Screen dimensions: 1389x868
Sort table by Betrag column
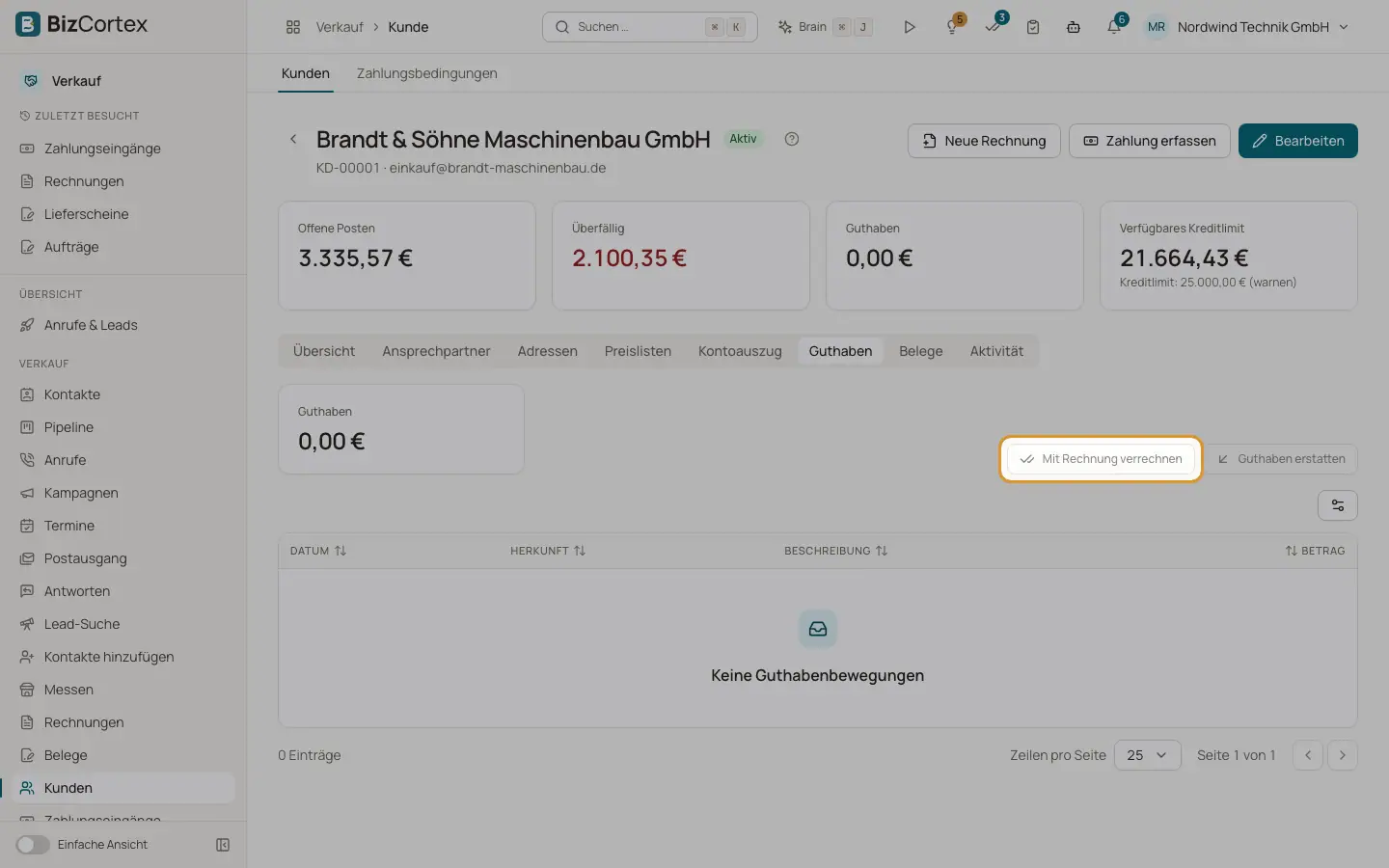(x=1315, y=551)
